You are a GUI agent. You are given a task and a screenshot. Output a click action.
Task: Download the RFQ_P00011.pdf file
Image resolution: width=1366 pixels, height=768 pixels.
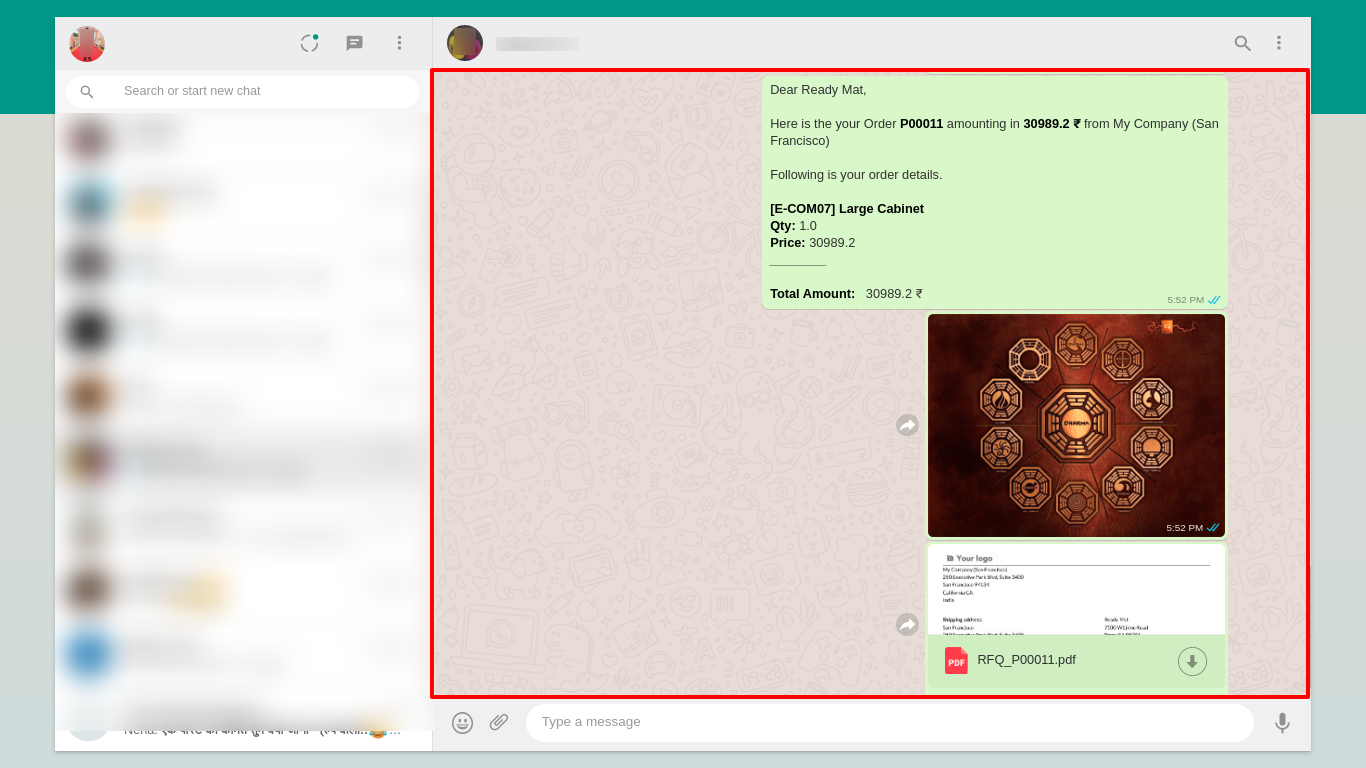click(1192, 661)
